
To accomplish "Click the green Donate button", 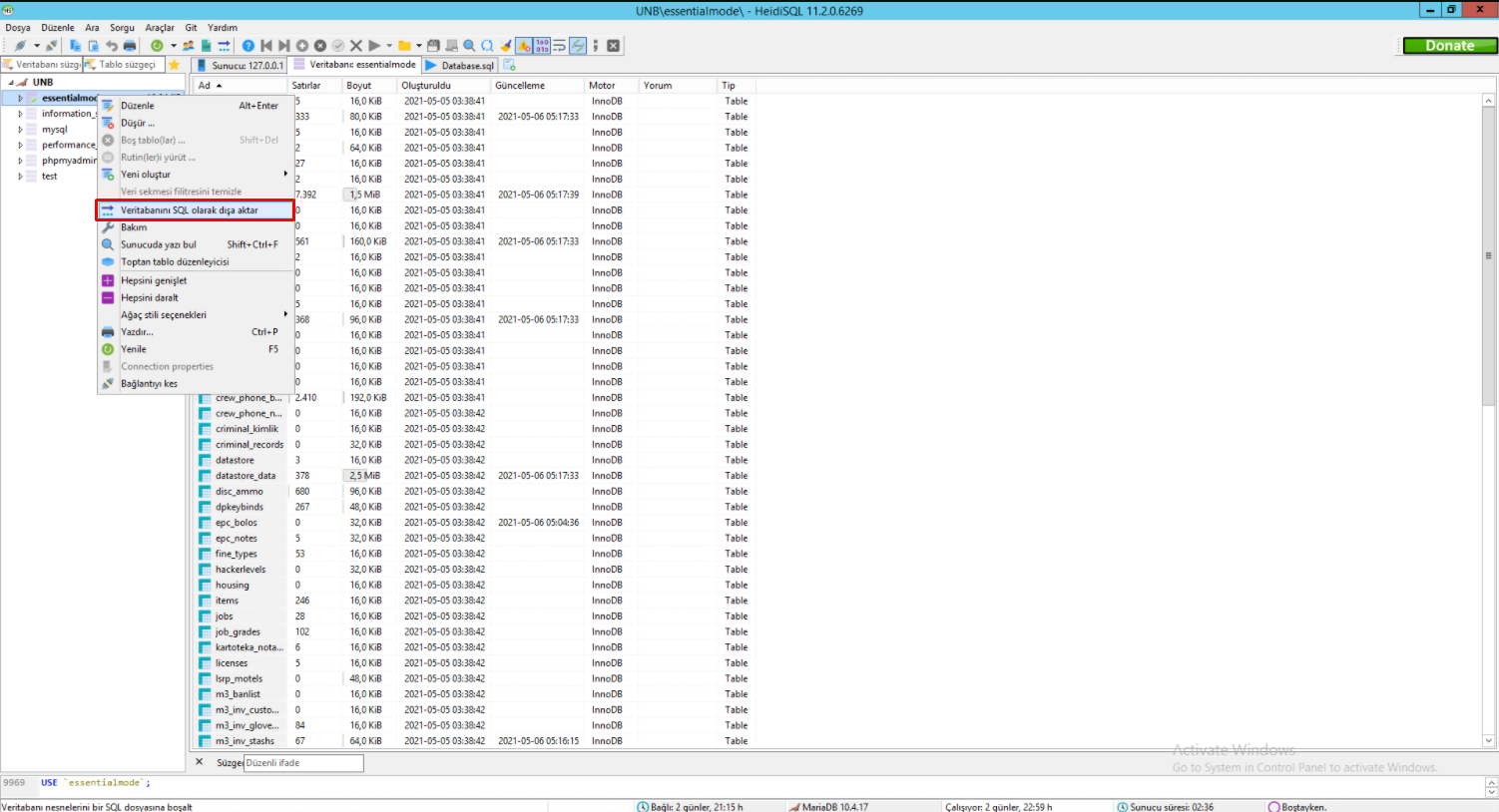I will point(1450,45).
